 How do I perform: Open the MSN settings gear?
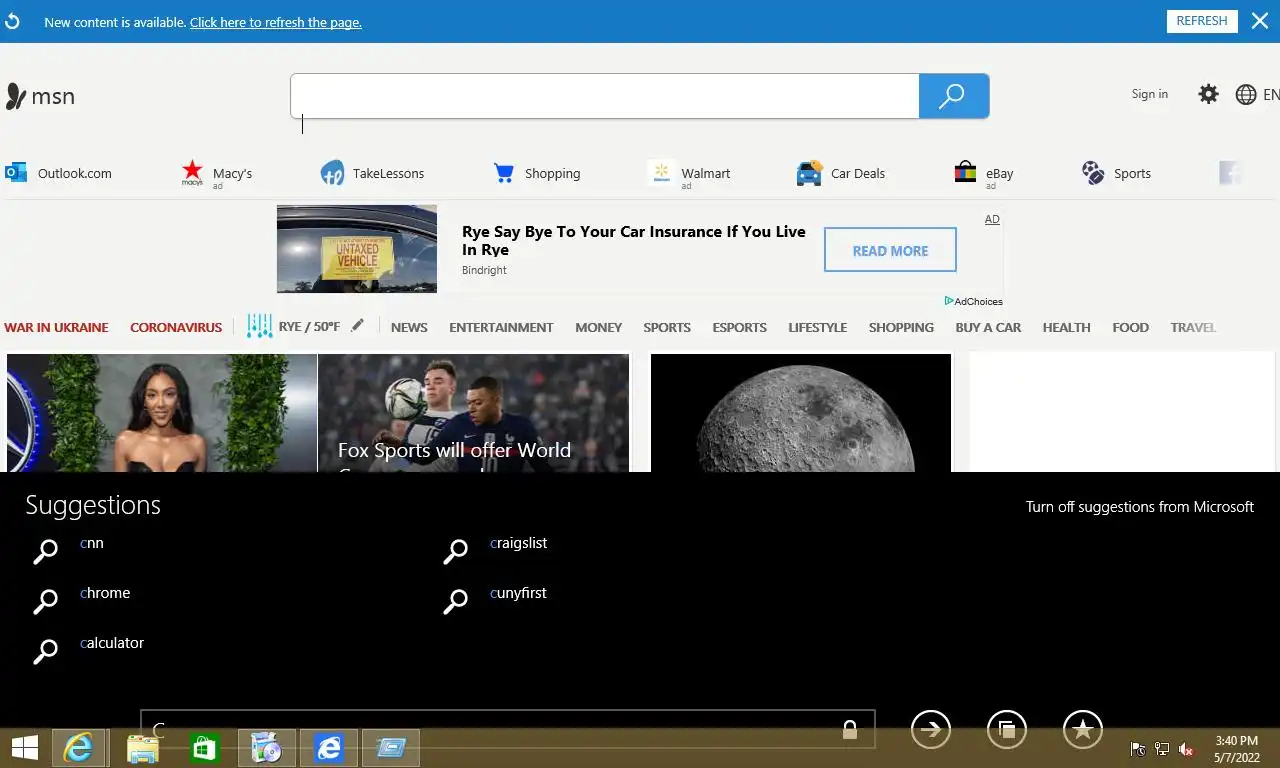click(x=1209, y=94)
